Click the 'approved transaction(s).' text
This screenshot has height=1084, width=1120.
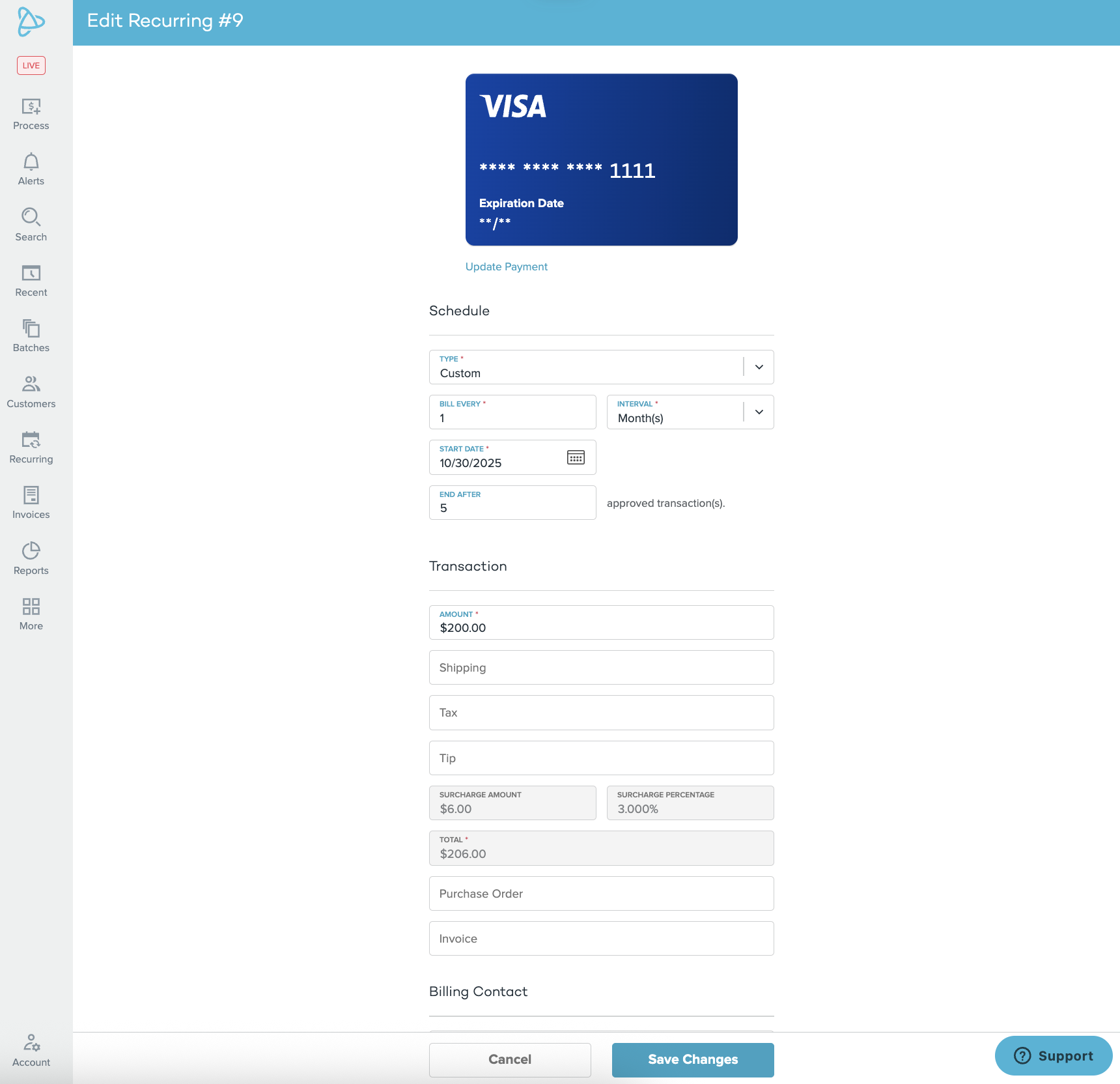point(666,503)
